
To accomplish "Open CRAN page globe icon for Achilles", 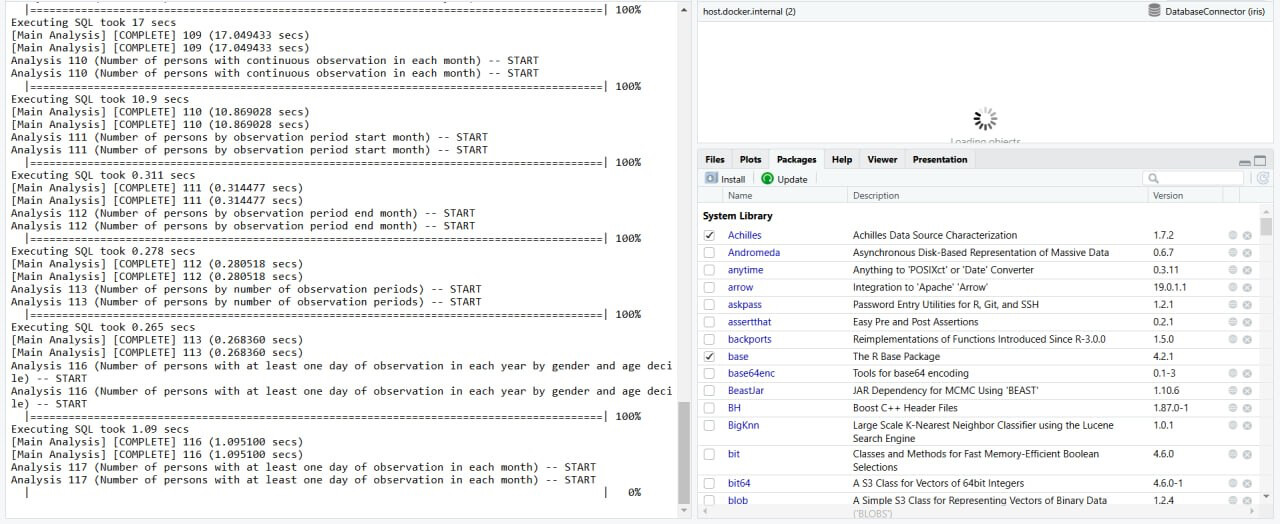I will [1233, 235].
